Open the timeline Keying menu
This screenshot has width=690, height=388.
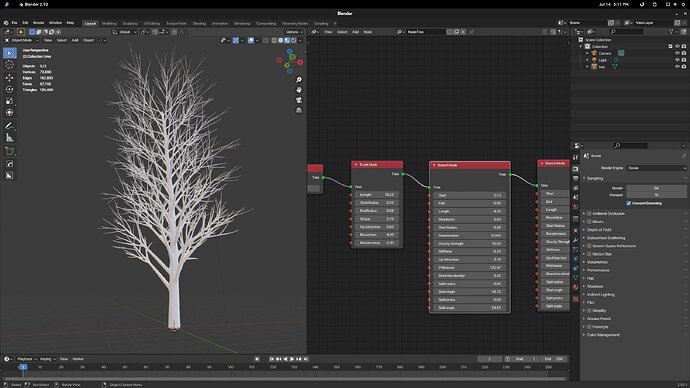click(x=47, y=359)
